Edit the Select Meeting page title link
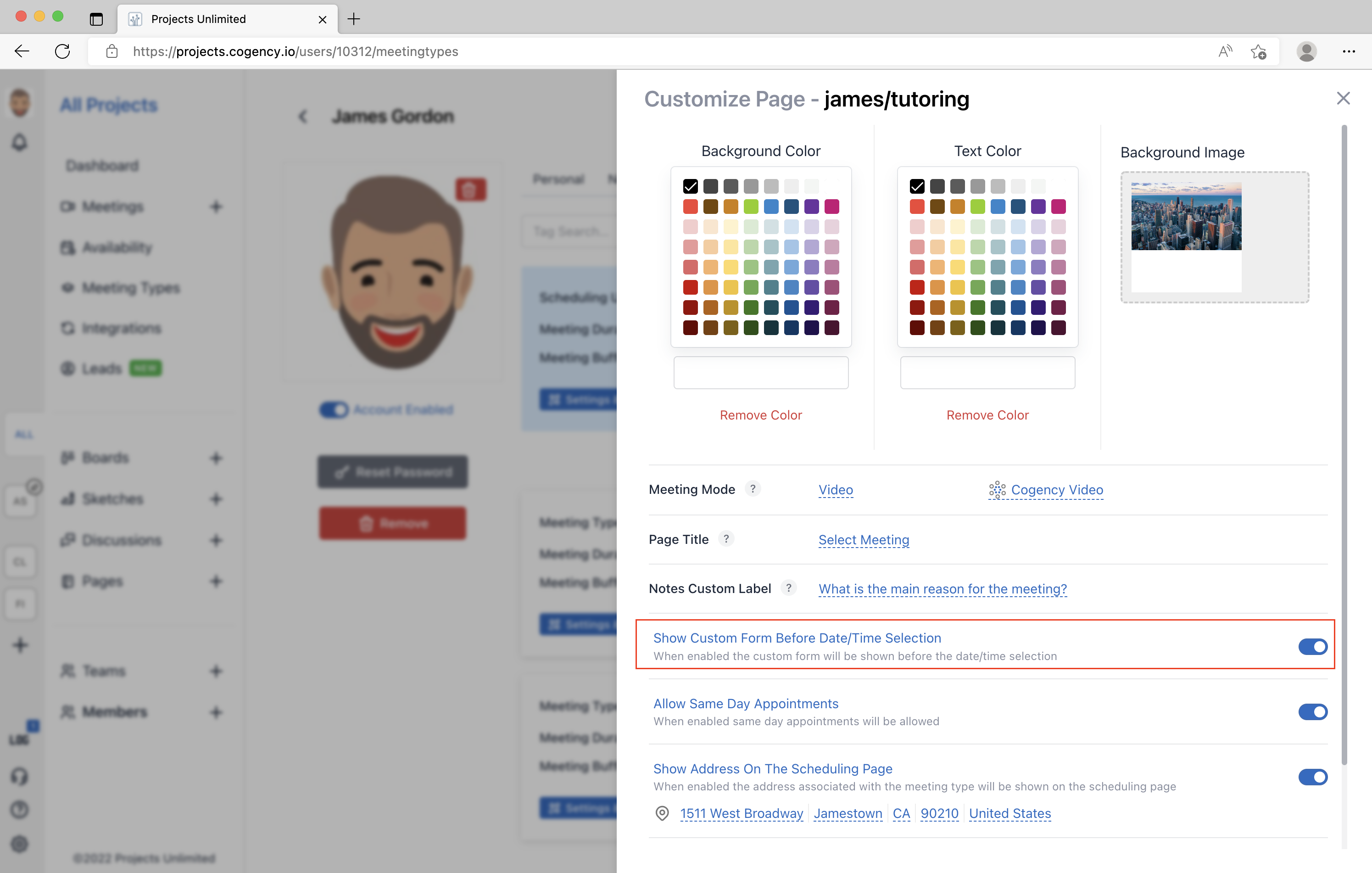The image size is (1372, 873). point(863,540)
